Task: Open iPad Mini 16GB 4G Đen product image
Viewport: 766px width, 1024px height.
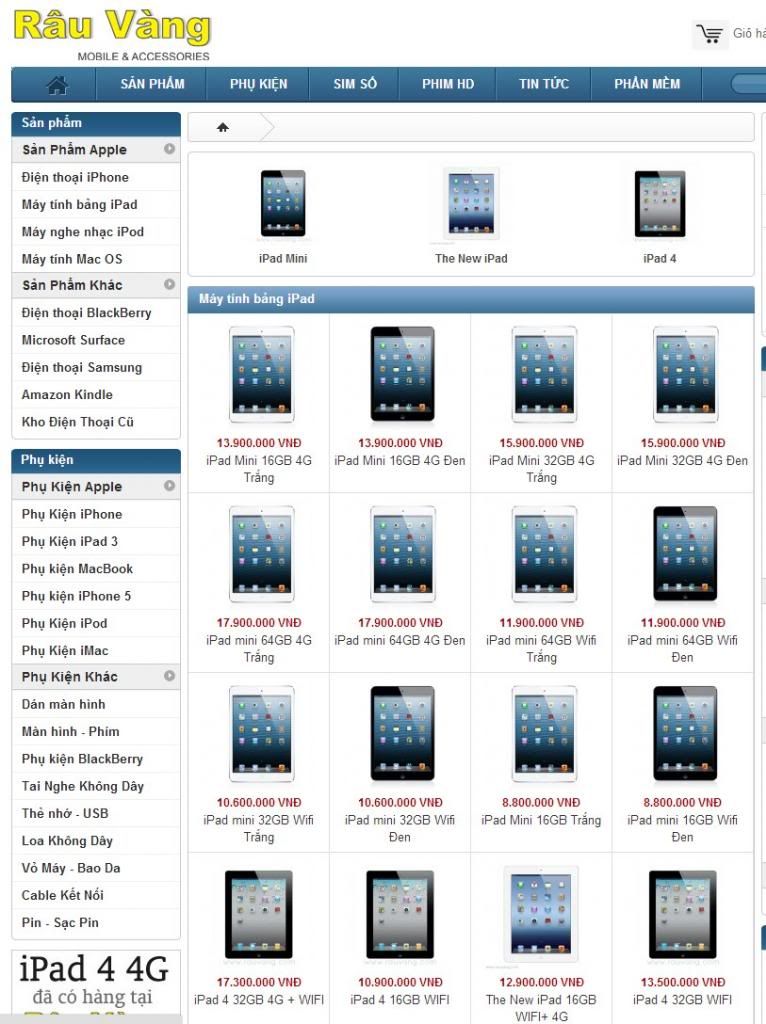Action: [402, 374]
